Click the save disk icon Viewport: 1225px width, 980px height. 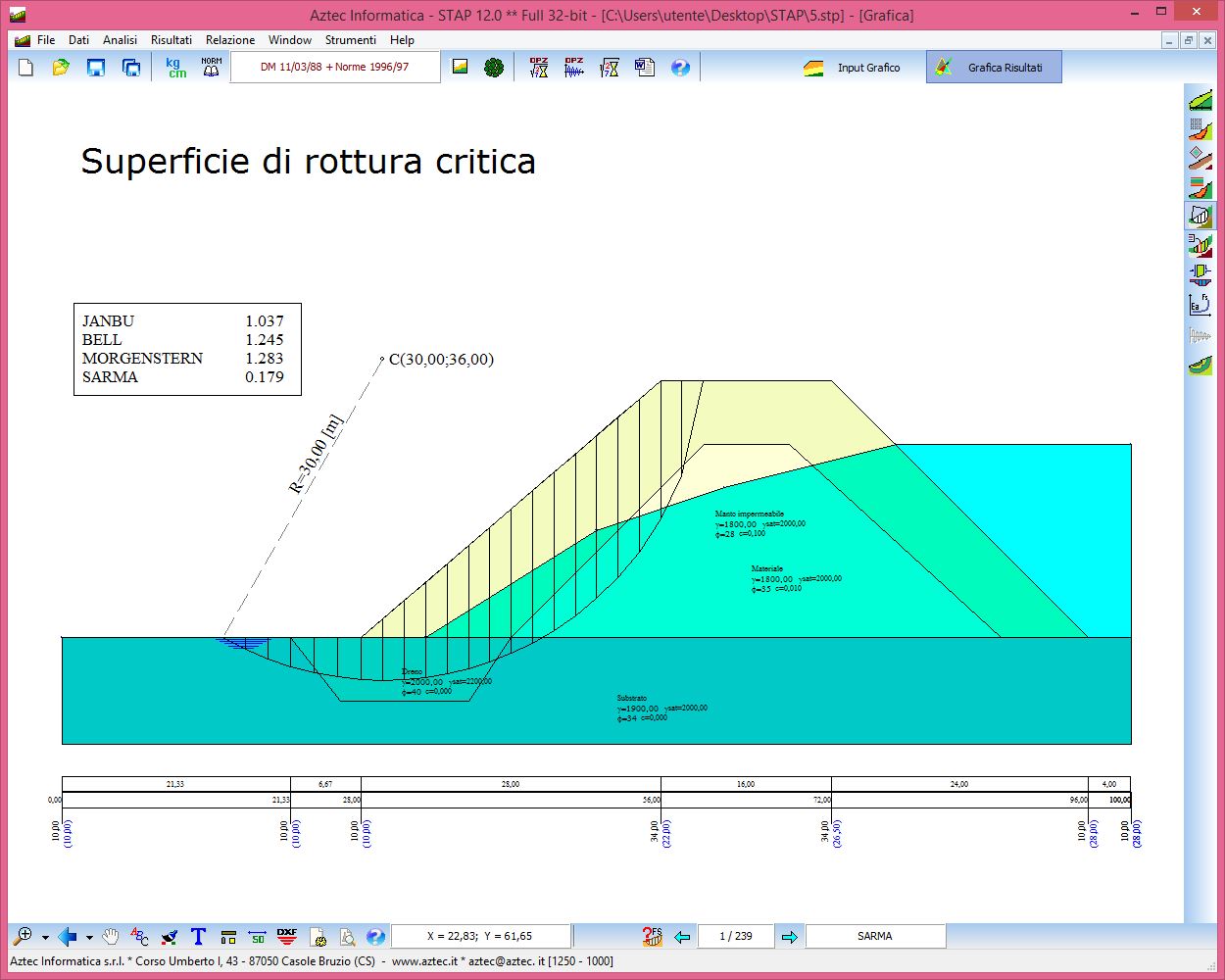96,68
